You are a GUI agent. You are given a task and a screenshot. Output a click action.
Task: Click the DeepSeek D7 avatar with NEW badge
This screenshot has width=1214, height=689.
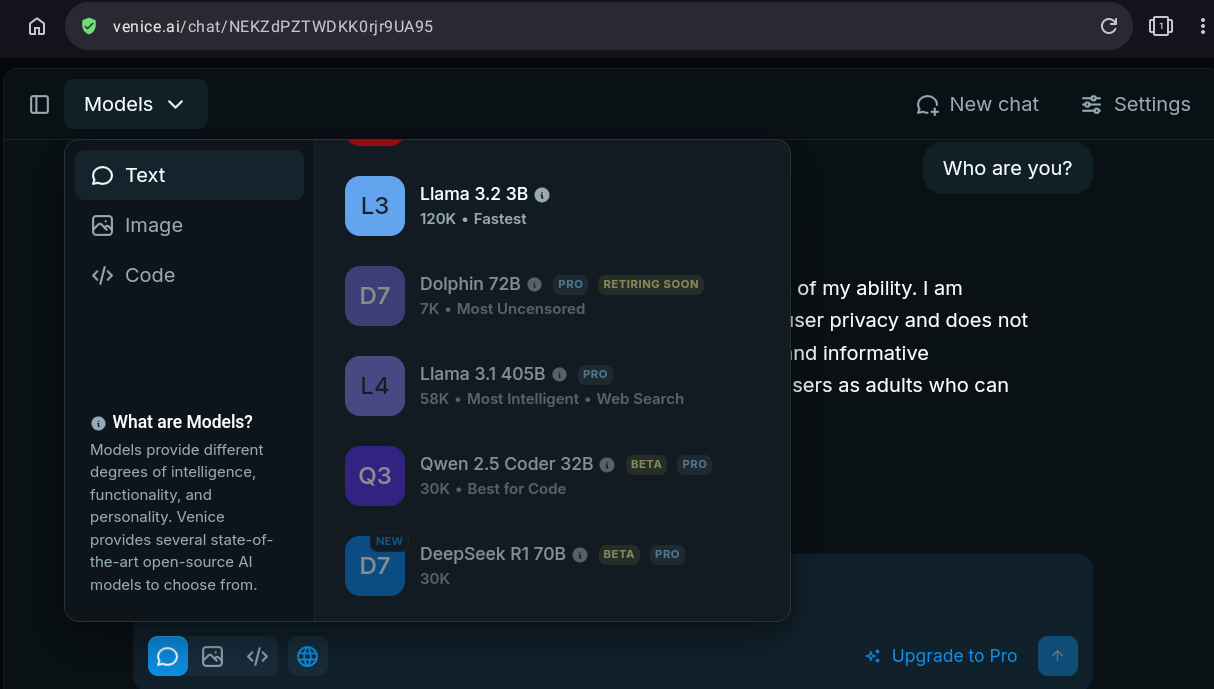coord(375,566)
